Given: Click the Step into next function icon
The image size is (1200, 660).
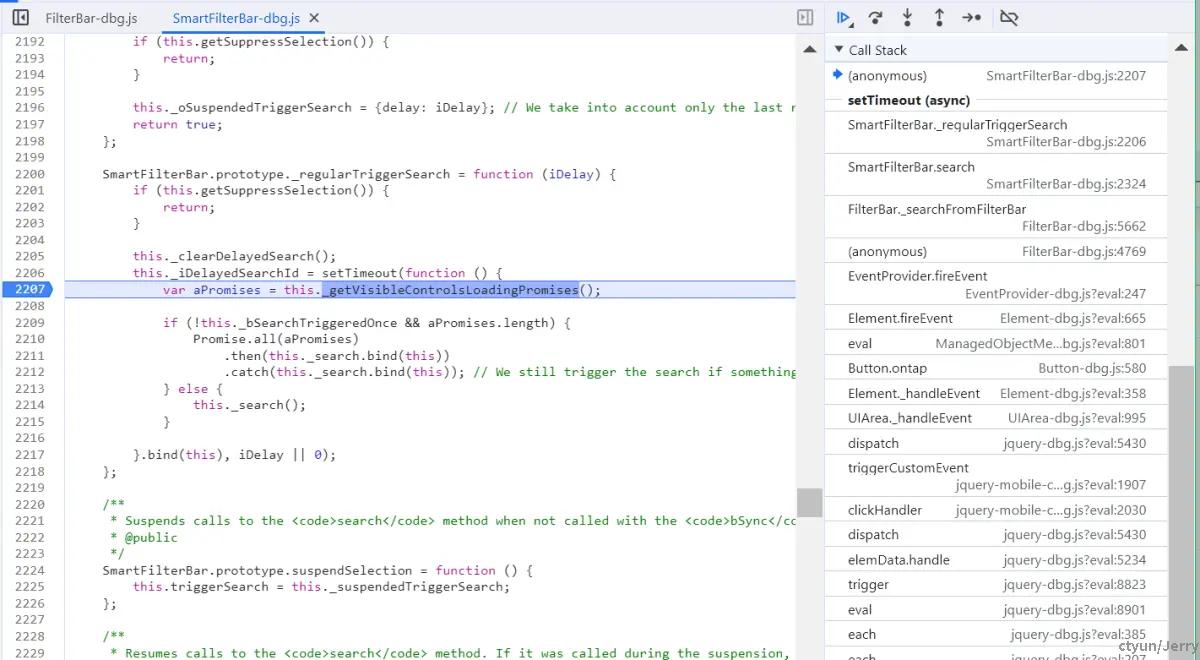Looking at the screenshot, I should [907, 18].
